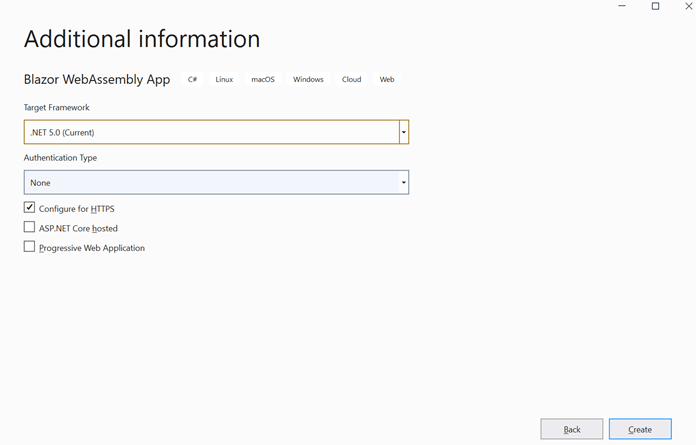
Task: Click the Web project type tag
Action: click(386, 79)
